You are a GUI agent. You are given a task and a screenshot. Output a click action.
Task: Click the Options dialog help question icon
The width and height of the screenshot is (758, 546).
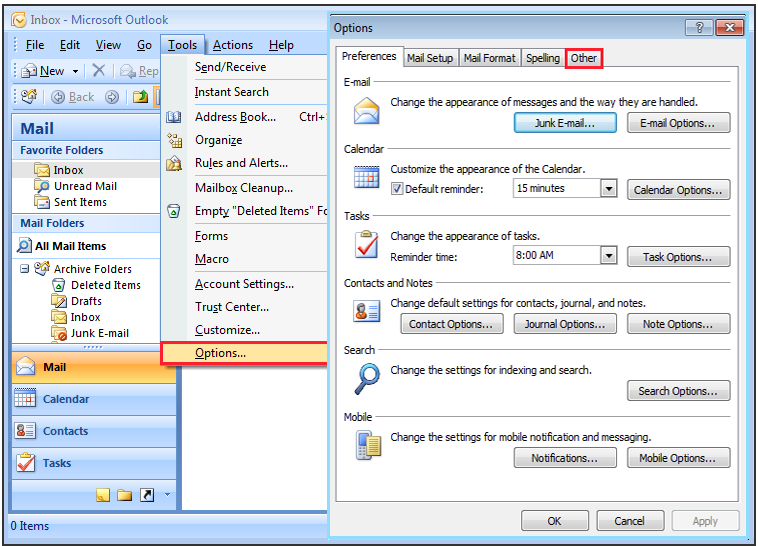(x=699, y=28)
